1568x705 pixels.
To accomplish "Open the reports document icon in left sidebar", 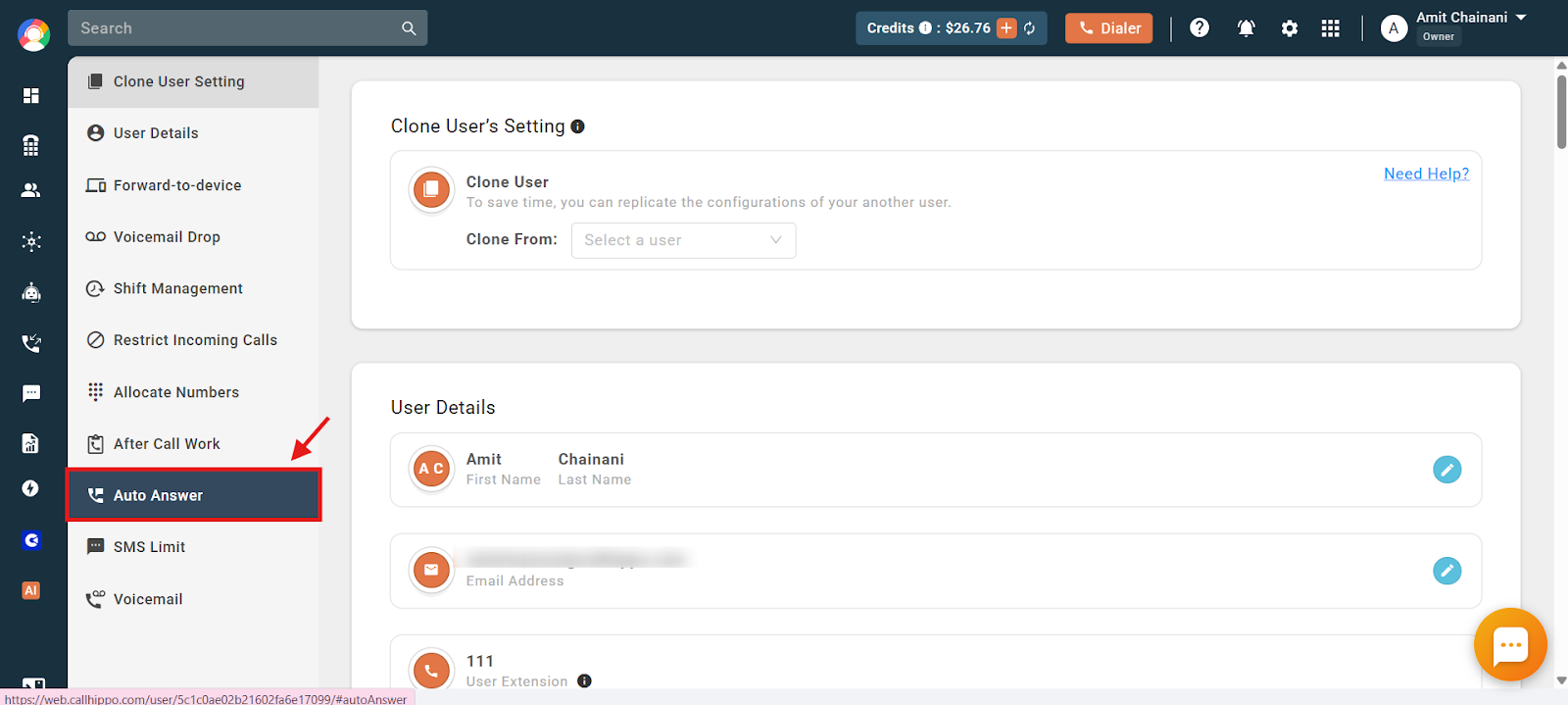I will pos(31,443).
